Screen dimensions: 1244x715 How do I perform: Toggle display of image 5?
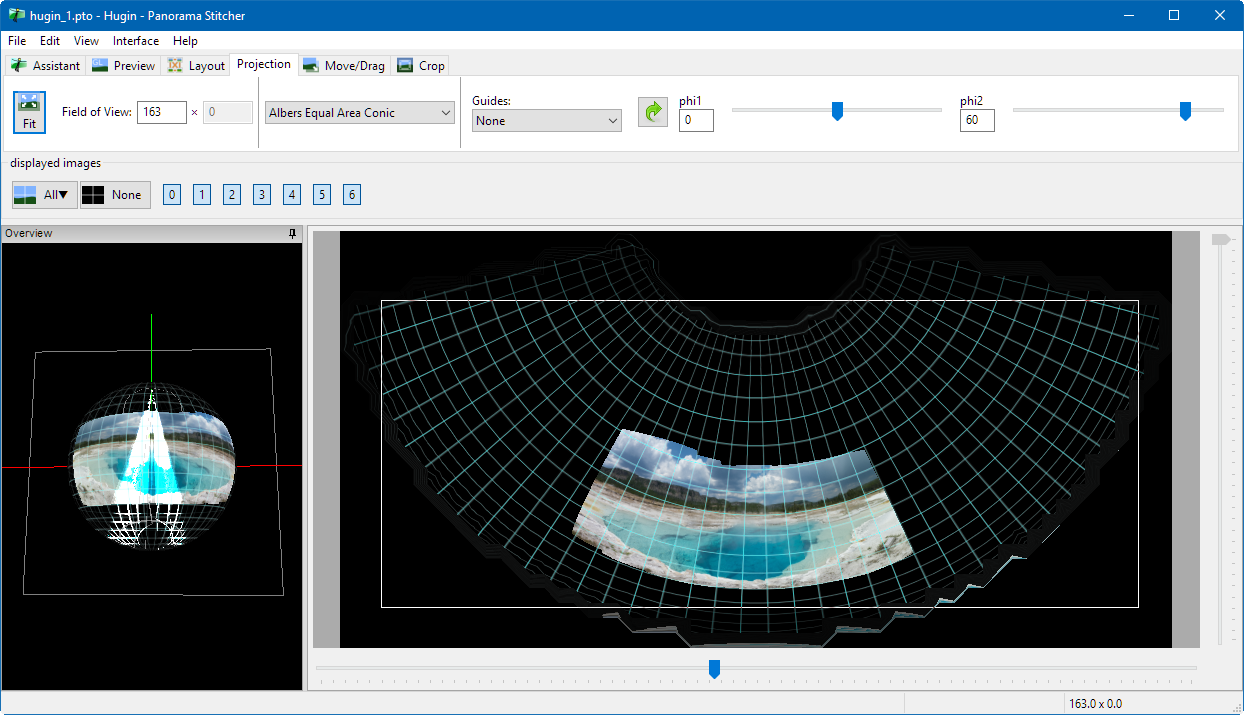322,195
